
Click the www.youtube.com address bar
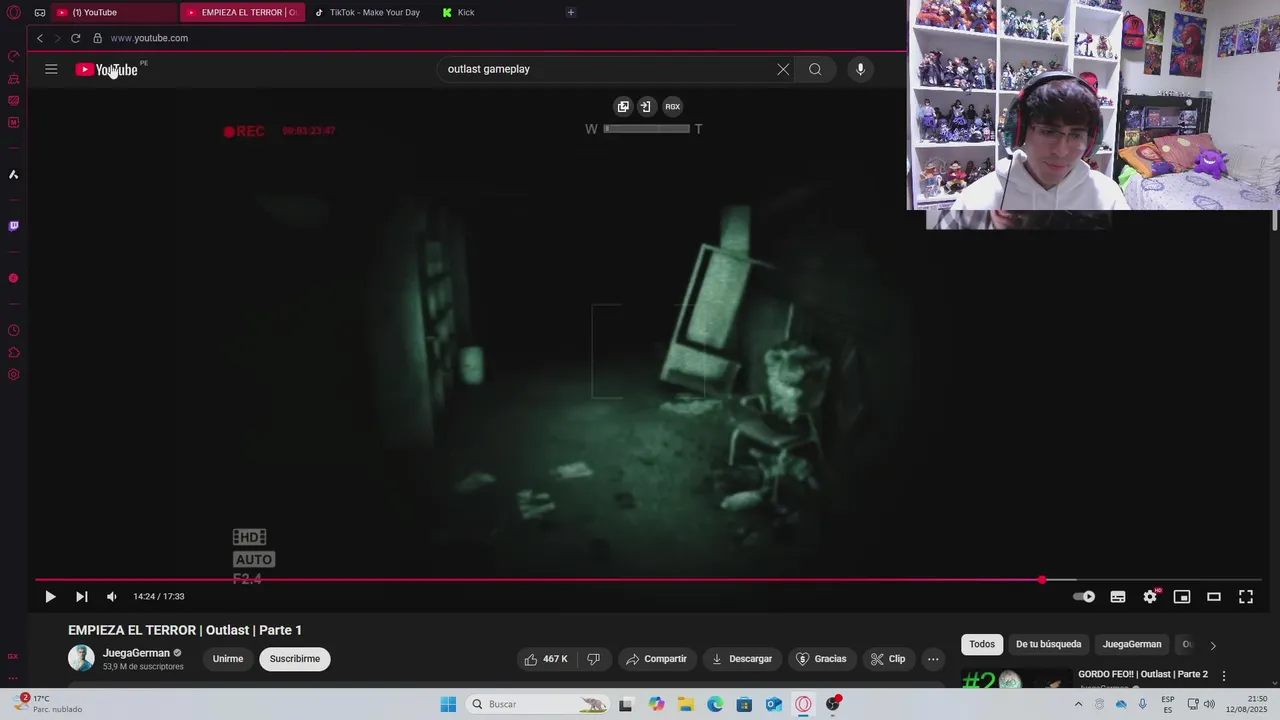click(149, 38)
